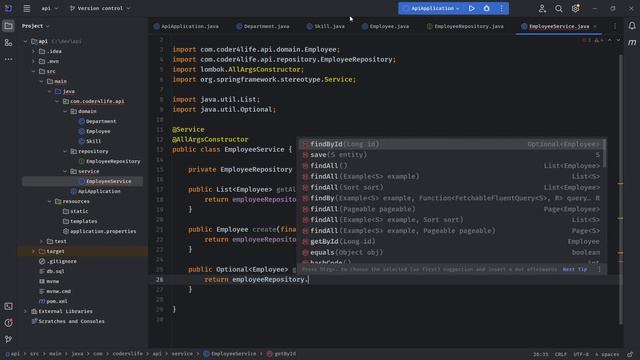This screenshot has width=640, height=360.
Task: Select getById(Long id) completion suggestion
Action: click(451, 242)
